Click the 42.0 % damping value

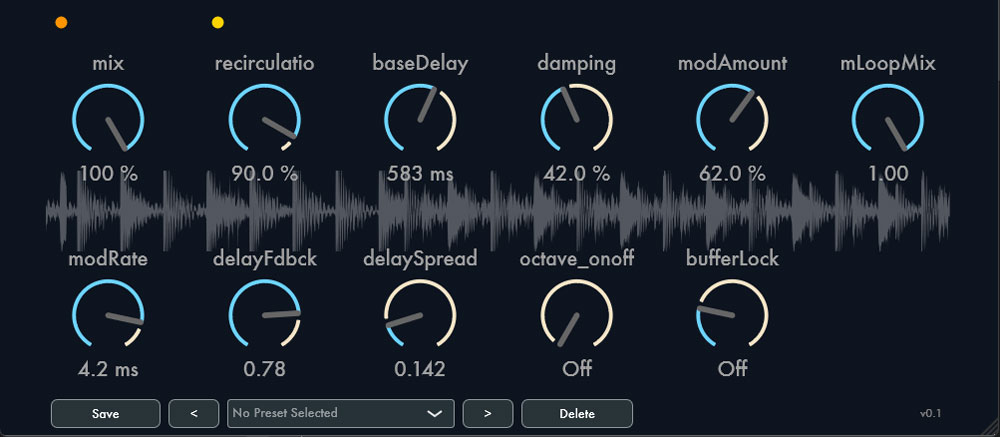point(577,174)
